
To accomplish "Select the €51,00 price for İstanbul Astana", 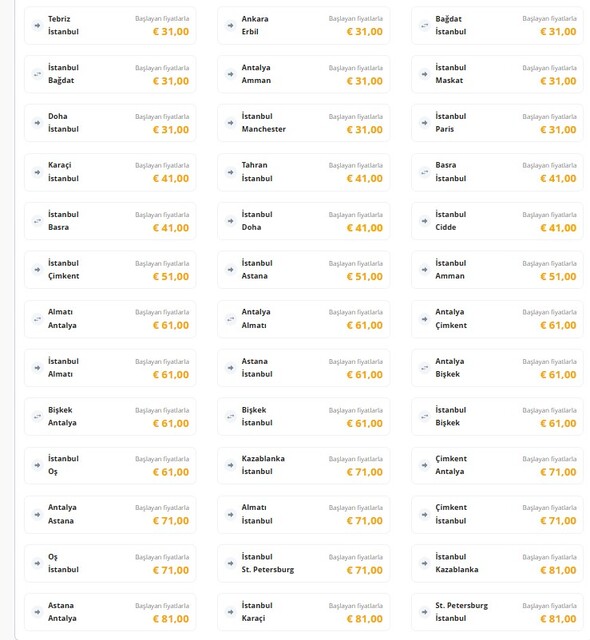I will pos(365,276).
